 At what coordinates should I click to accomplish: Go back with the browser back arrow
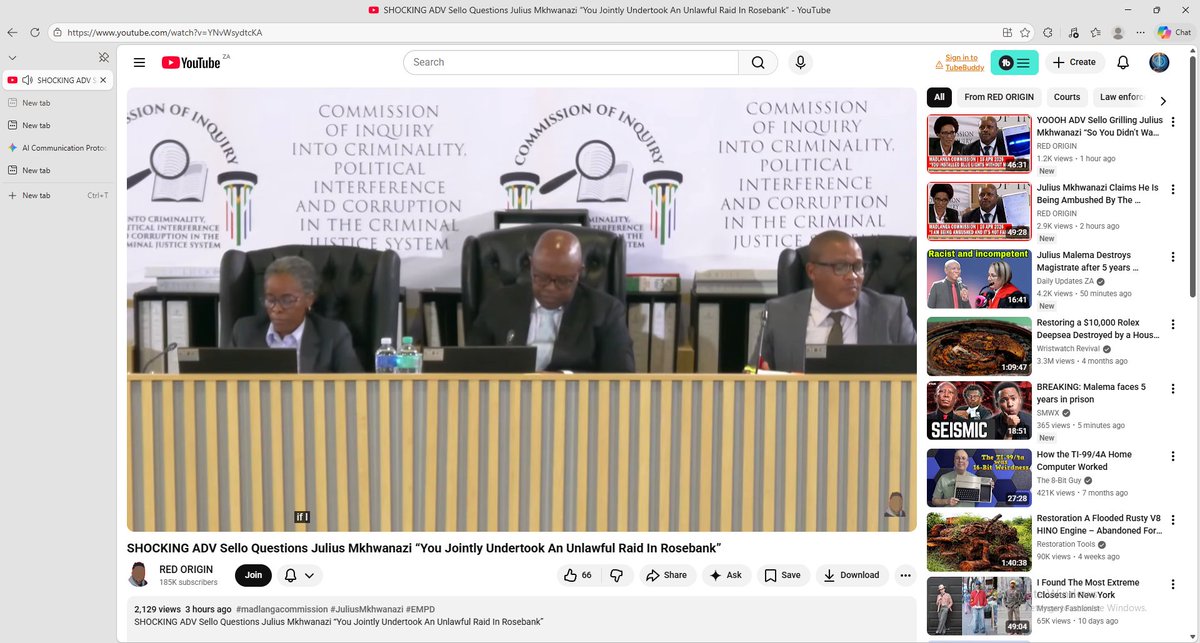point(12,32)
